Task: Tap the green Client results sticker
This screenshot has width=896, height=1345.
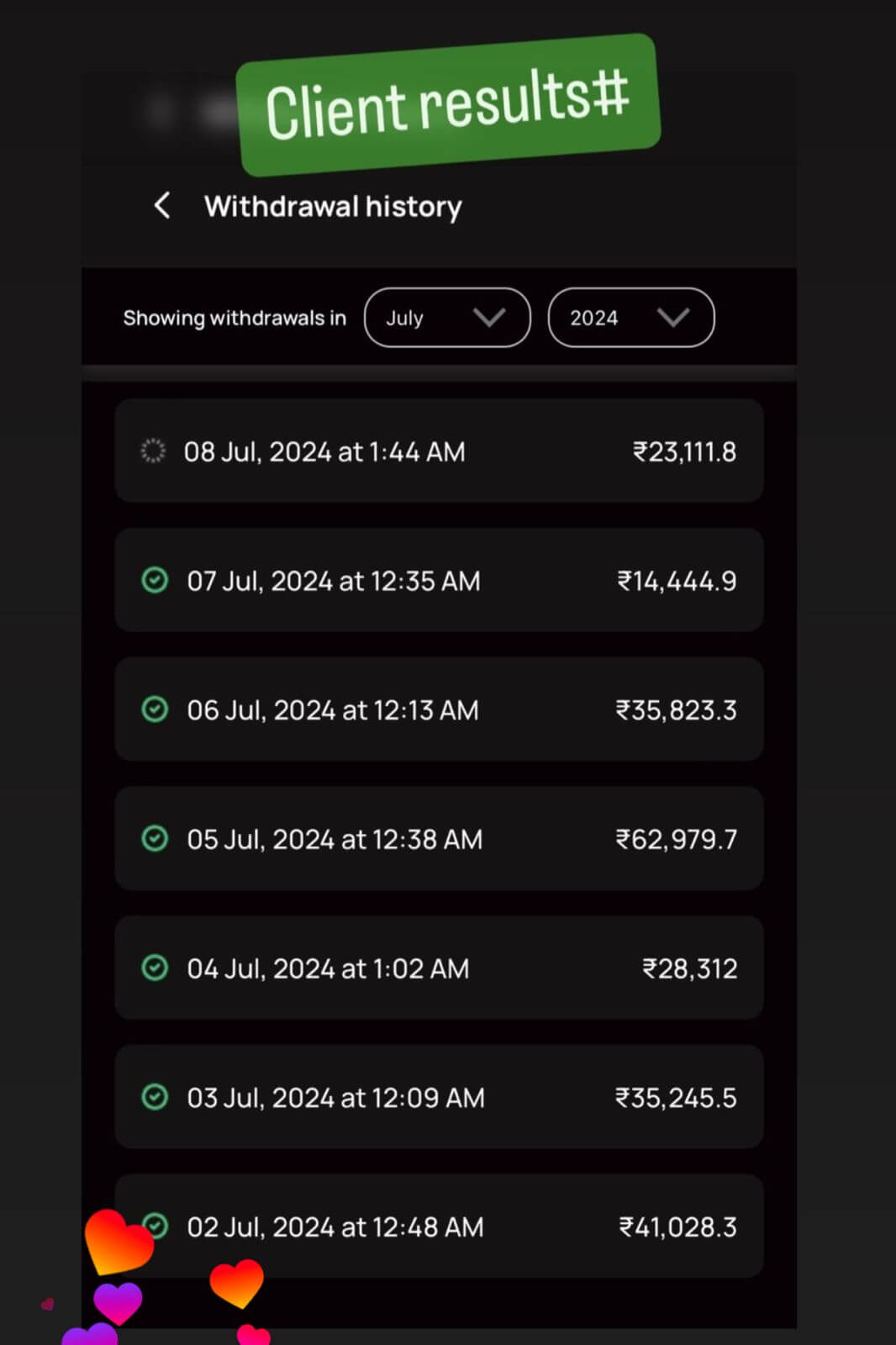Action: [448, 105]
